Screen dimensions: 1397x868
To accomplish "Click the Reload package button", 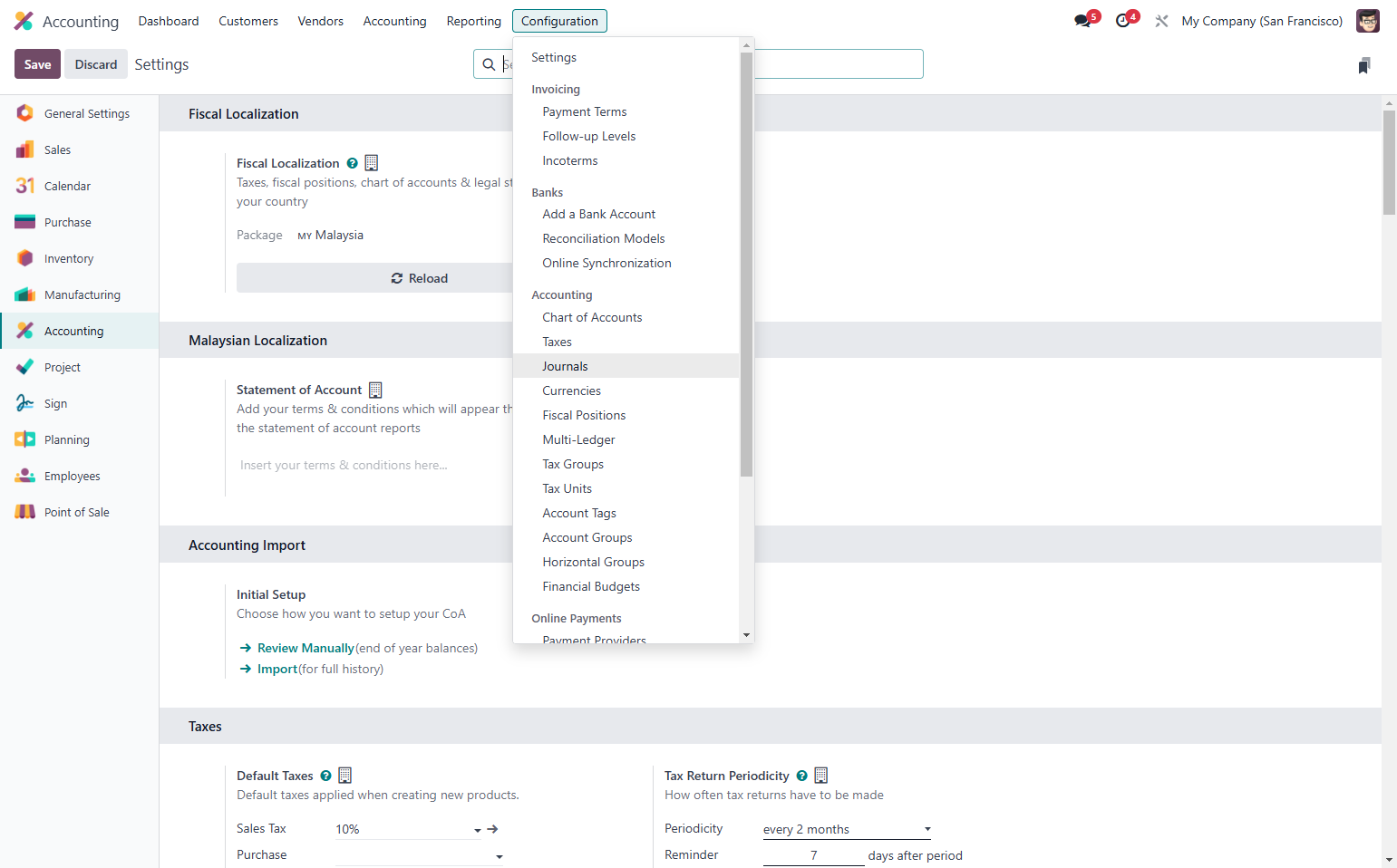I will (x=419, y=278).
